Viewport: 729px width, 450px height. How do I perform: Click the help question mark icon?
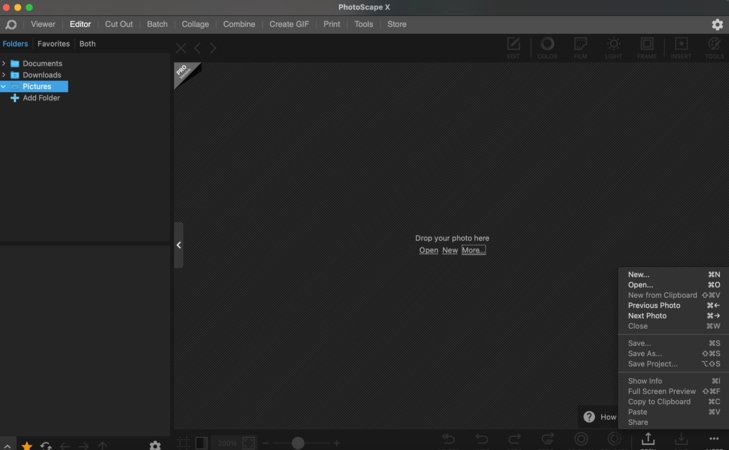(589, 417)
